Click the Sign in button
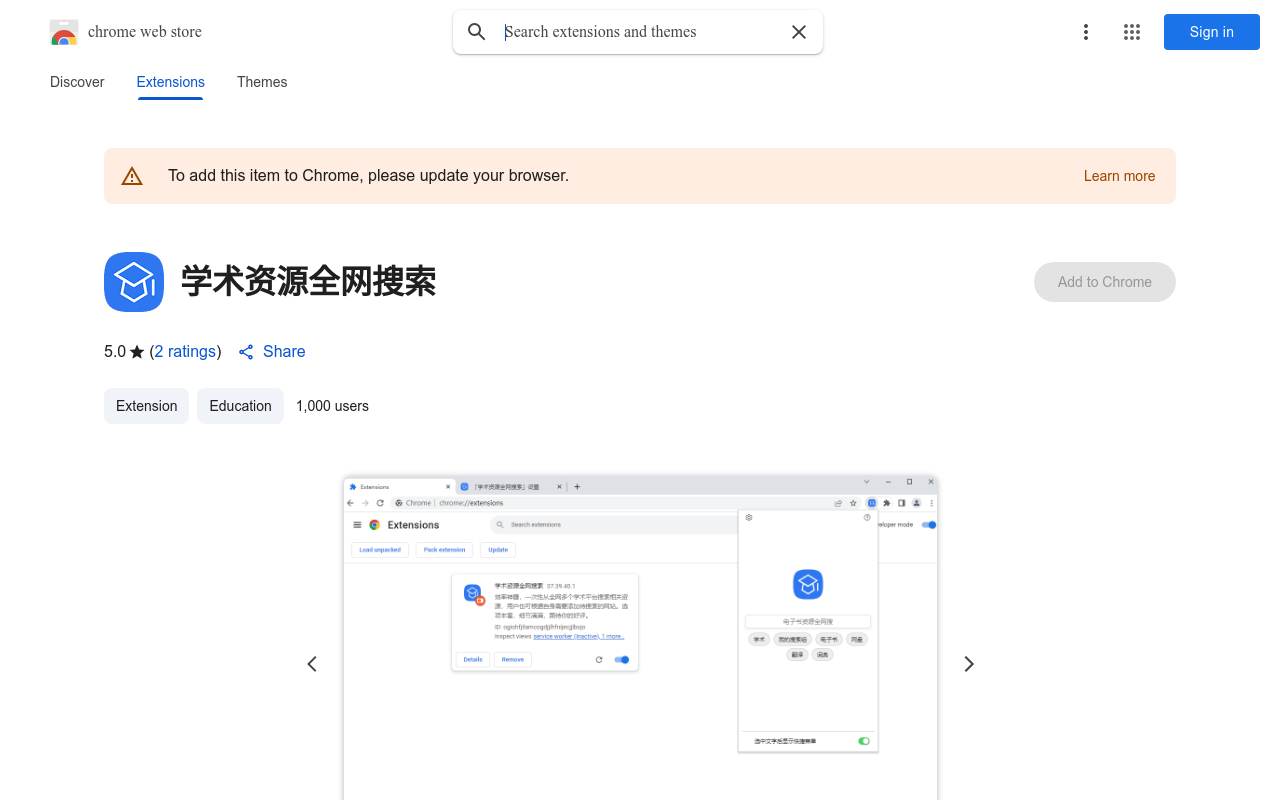The width and height of the screenshot is (1280, 800). coord(1212,32)
